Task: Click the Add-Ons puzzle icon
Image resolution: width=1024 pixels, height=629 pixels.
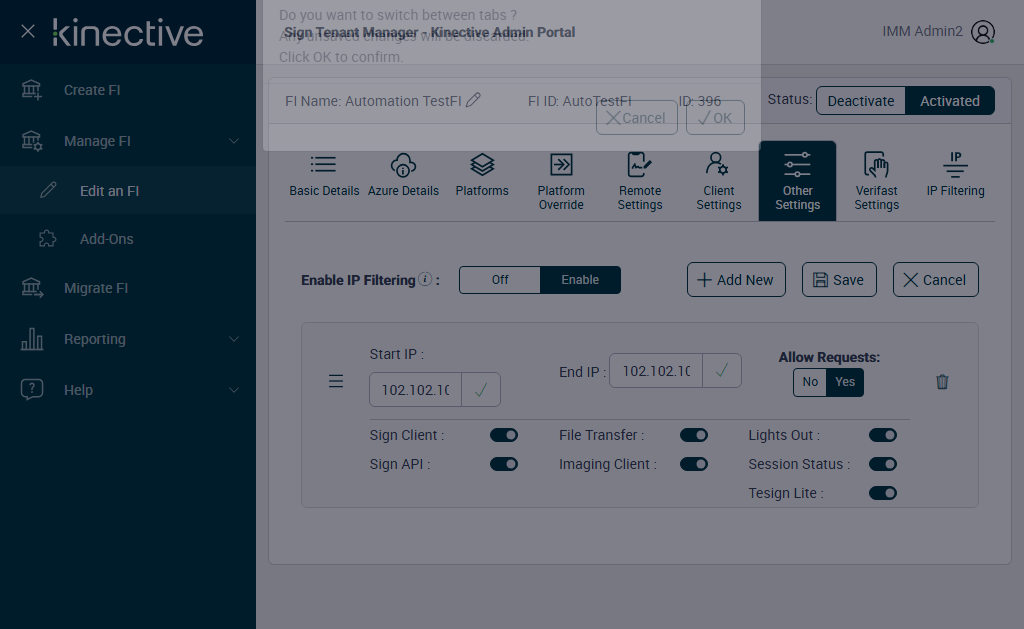Action: [x=48, y=238]
